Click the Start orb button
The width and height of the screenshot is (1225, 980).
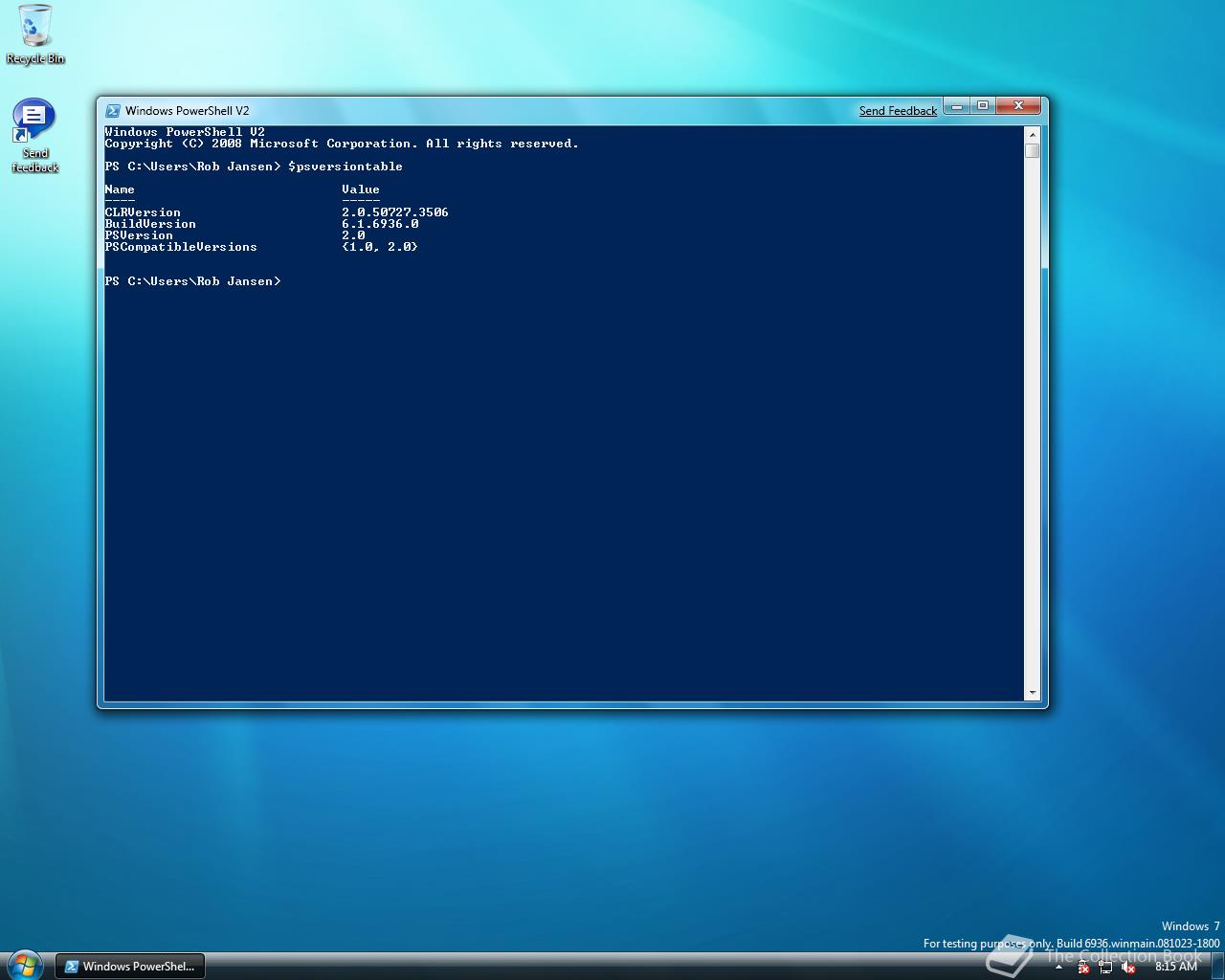tap(25, 966)
